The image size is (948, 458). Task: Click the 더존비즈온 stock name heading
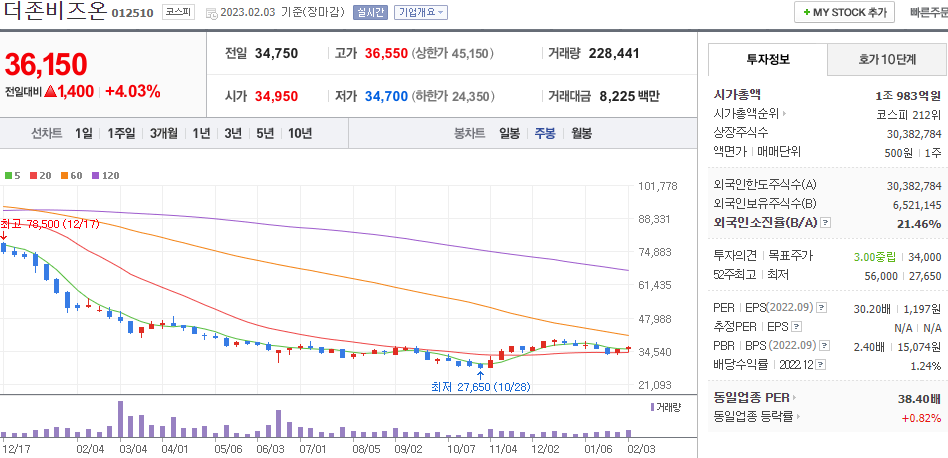54,11
